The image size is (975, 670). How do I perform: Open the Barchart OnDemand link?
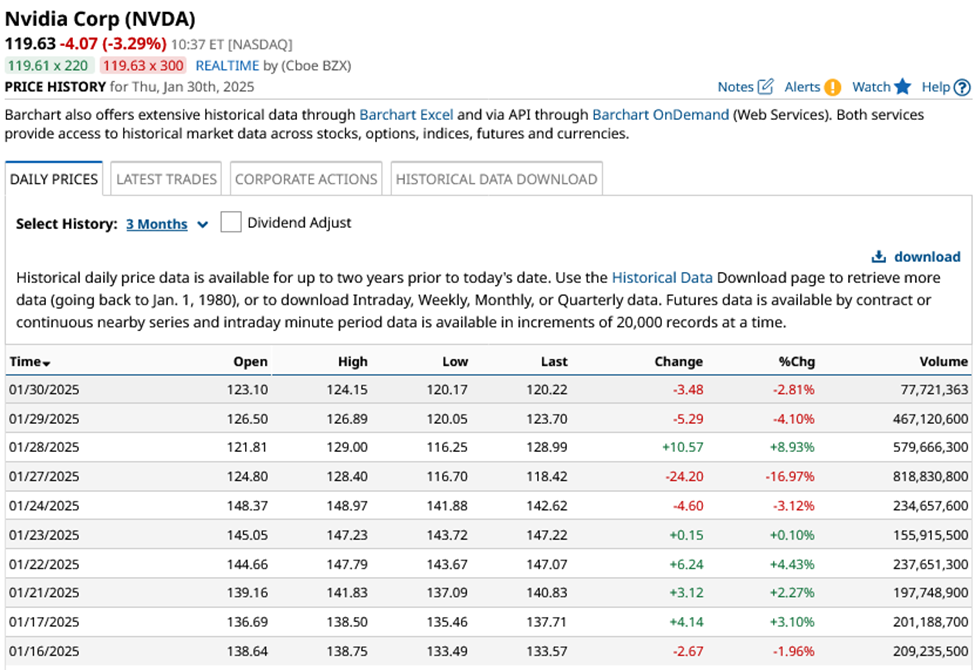pos(660,114)
